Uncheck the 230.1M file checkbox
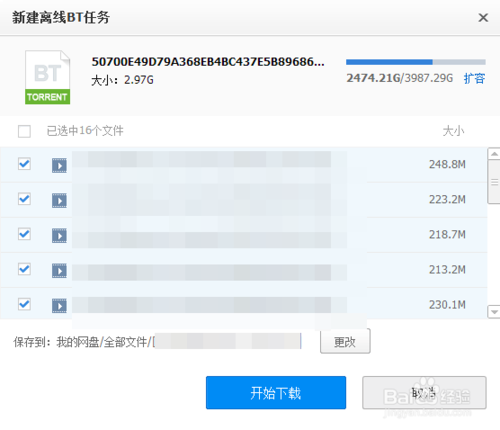The image size is (500, 430). [24, 304]
